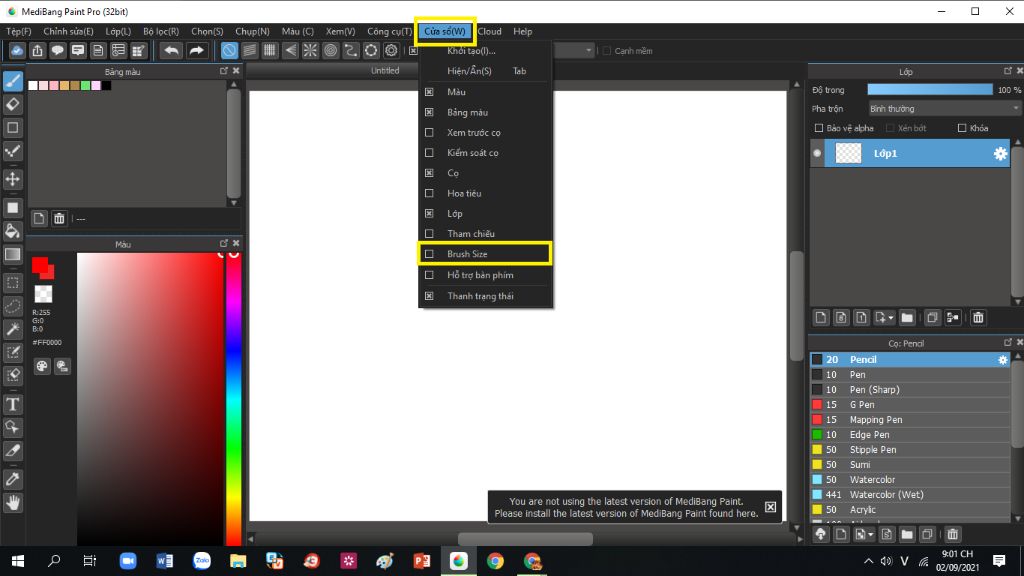Open the Tệp(F) menu
The image size is (1024, 576).
(18, 31)
